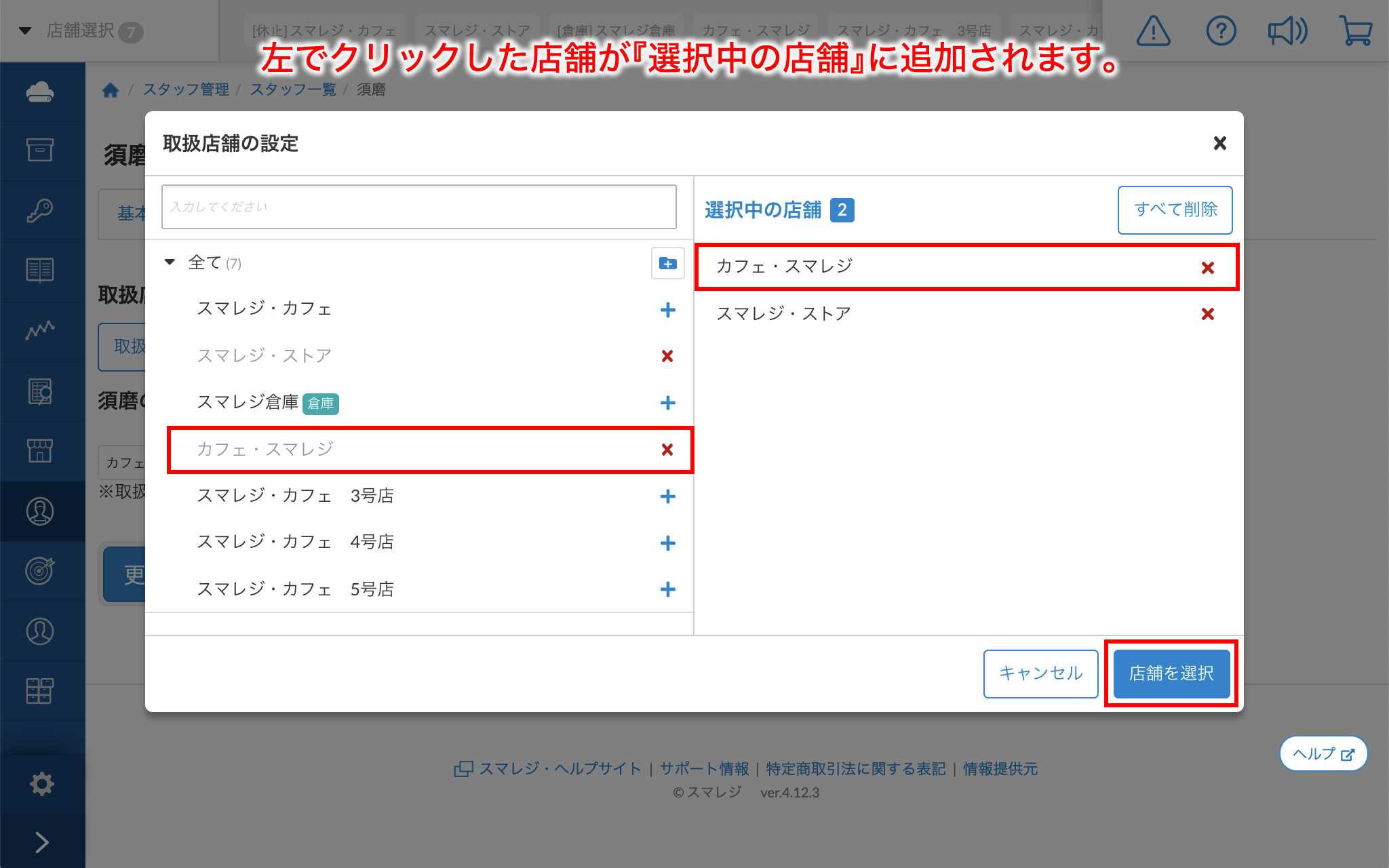Add スマレジ・カフェ 4号店 with plus
This screenshot has height=868, width=1389.
tap(668, 543)
